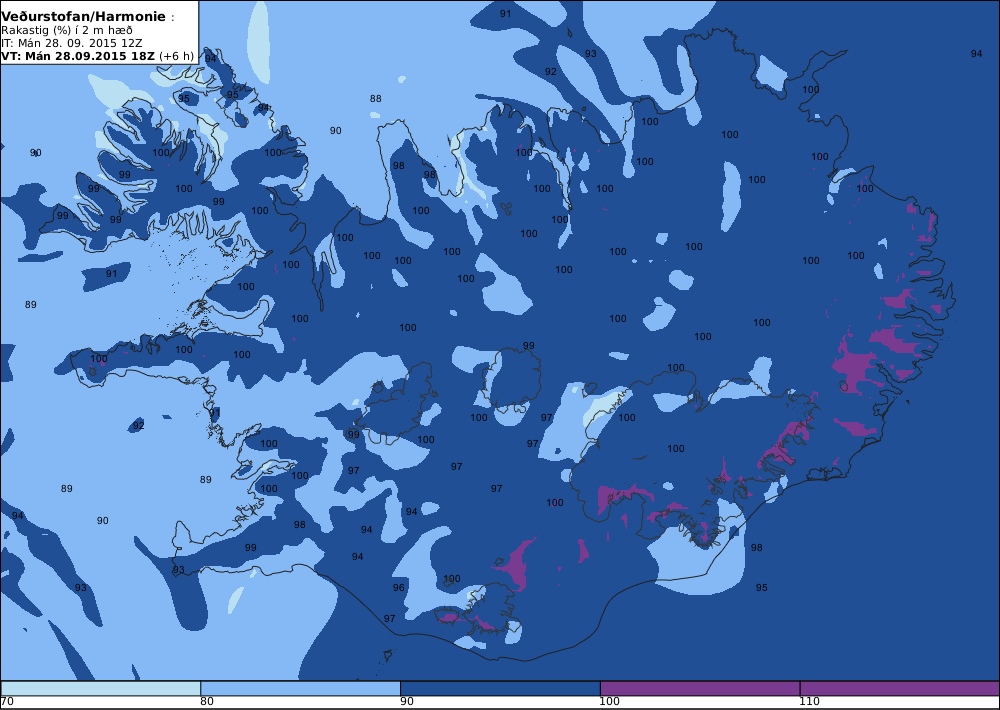Click the "90" legend scale label
The image size is (1000, 710).
pos(406,702)
